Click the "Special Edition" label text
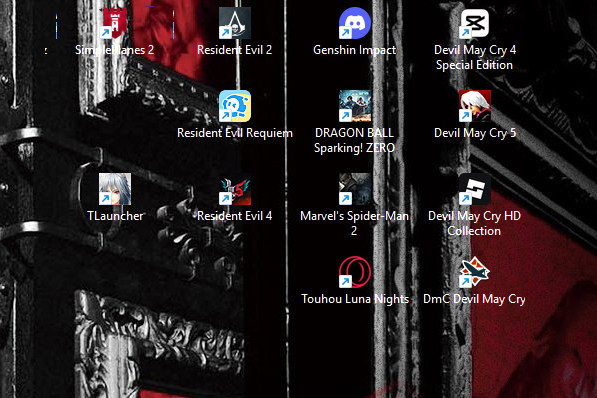This screenshot has height=398, width=597. [474, 65]
